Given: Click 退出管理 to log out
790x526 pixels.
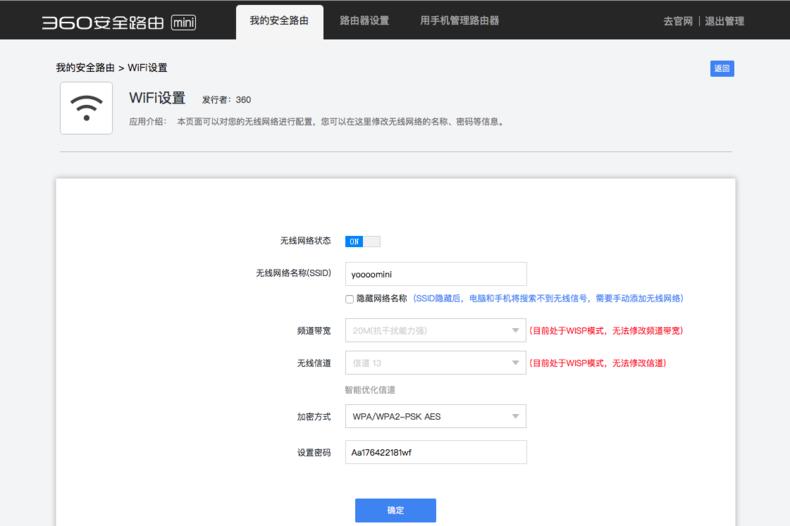Looking at the screenshot, I should pos(724,21).
